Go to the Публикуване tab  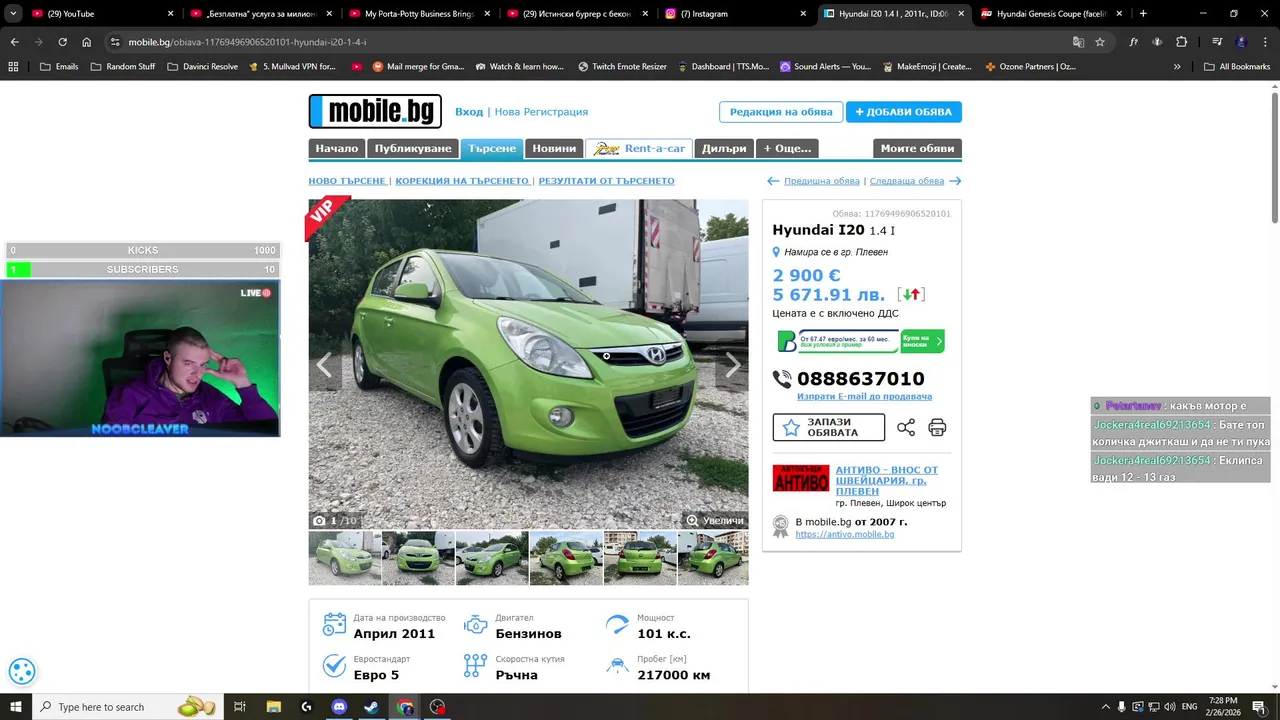(413, 148)
